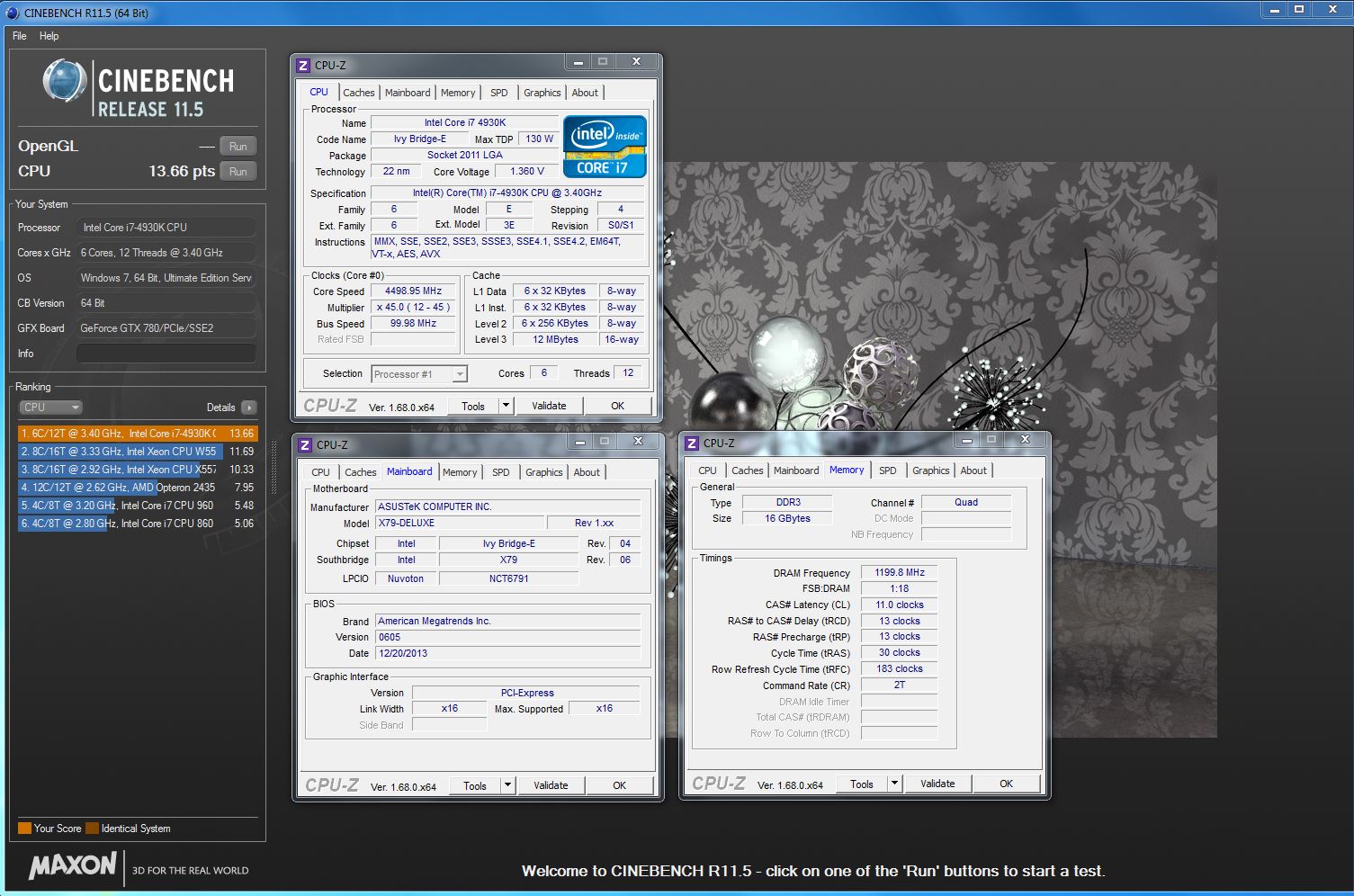Click the GFX Board GeForce GTX 780 field
Viewport: 1354px width, 896px height.
[x=166, y=328]
